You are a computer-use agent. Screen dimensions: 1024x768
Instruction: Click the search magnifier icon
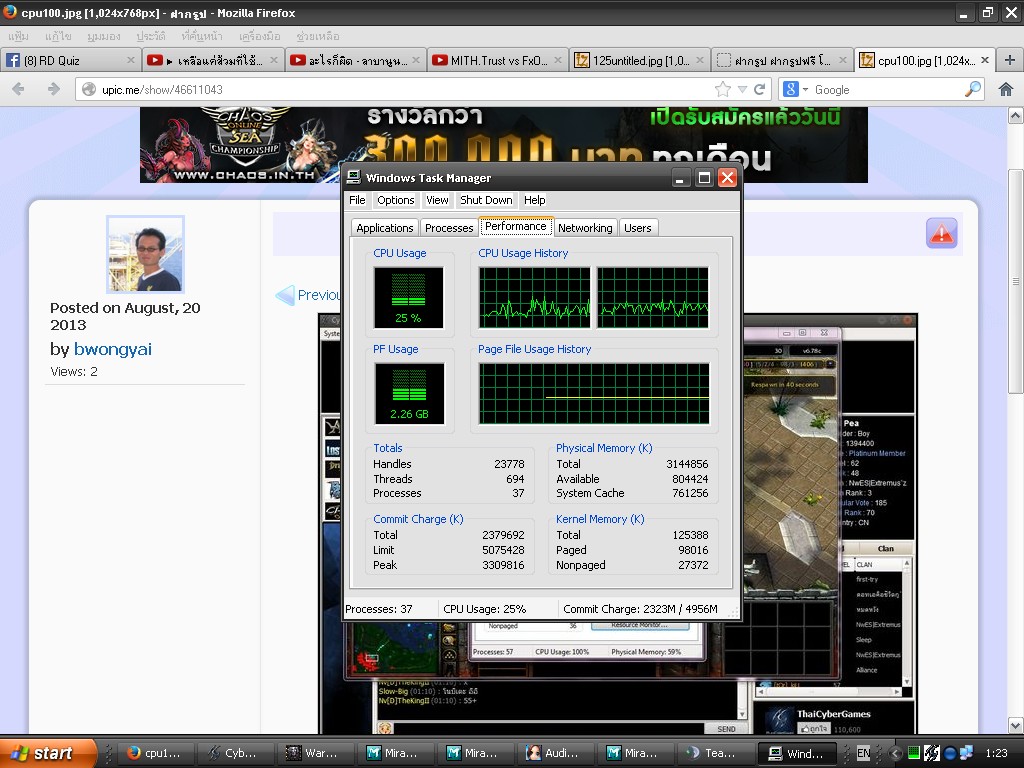click(972, 89)
